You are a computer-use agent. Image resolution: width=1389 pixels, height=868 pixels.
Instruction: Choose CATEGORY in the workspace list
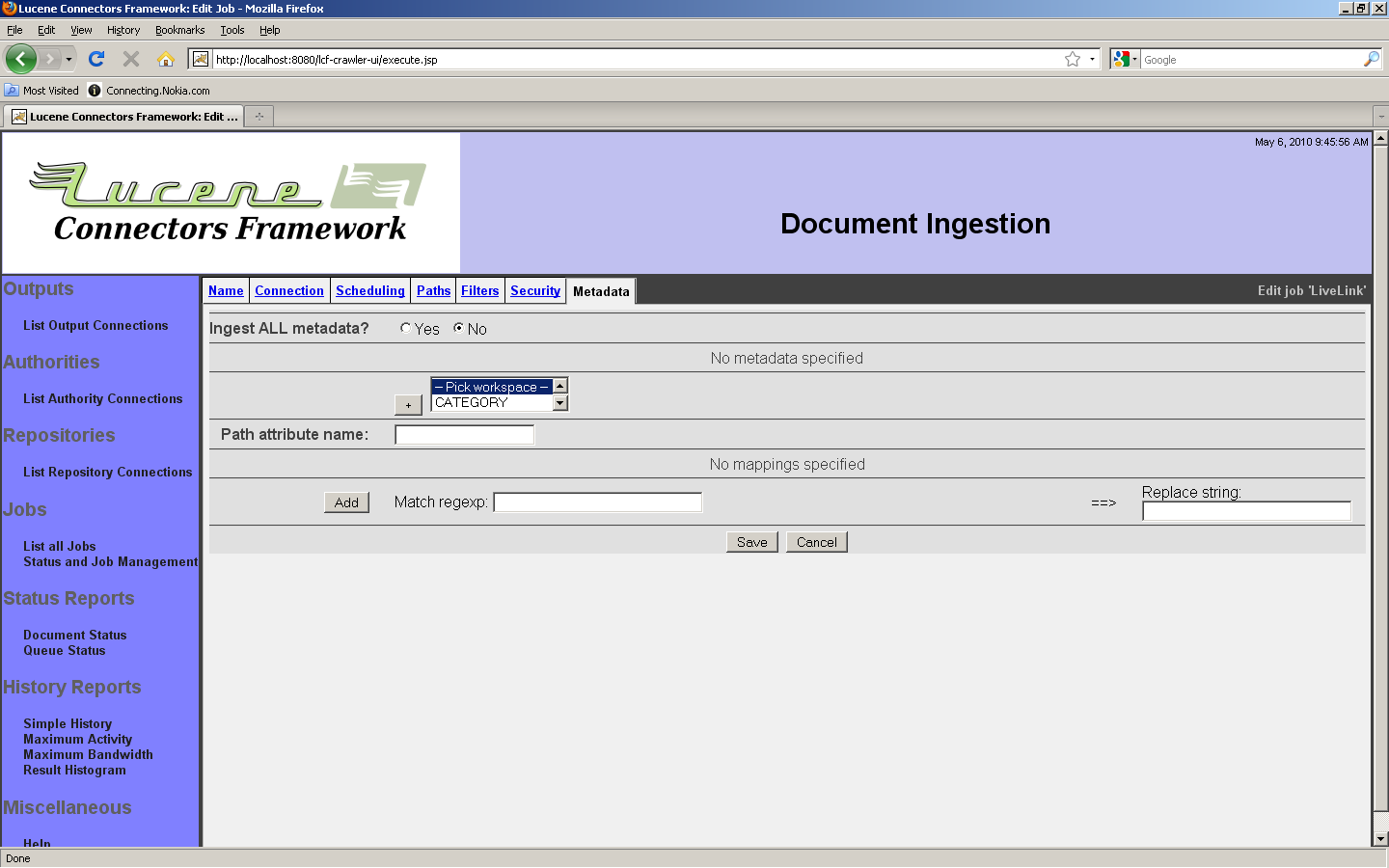[491, 403]
